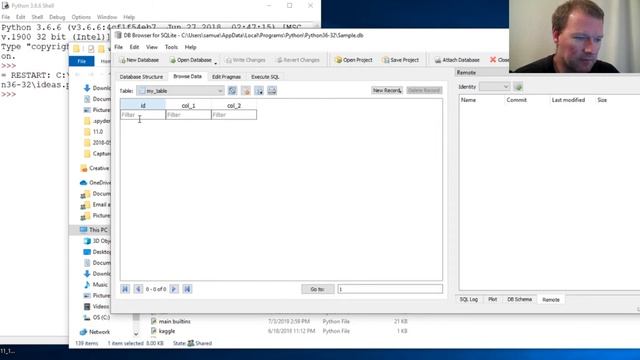Click the Size column in Remote panel
The width and height of the screenshot is (640, 360).
click(602, 100)
